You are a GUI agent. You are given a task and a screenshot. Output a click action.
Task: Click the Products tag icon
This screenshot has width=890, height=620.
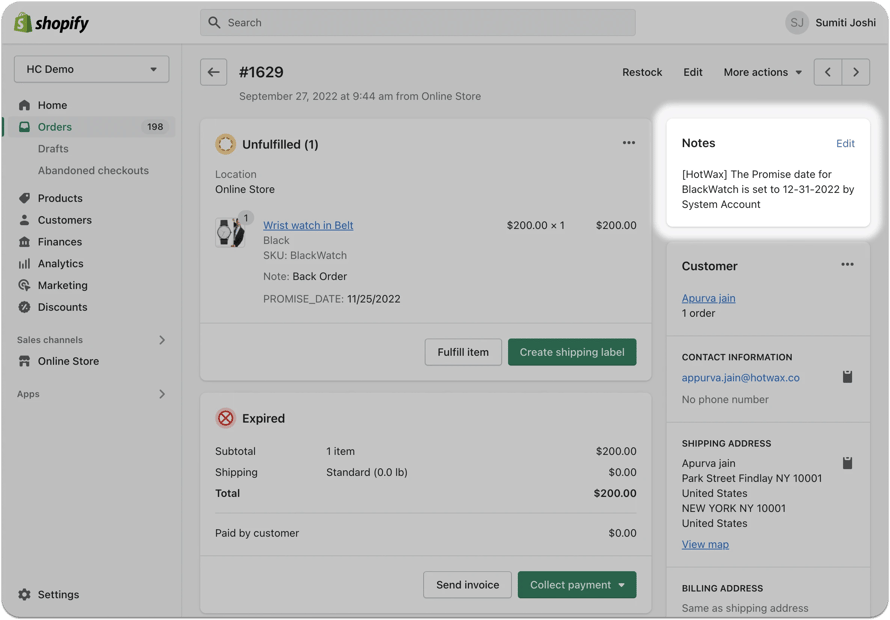24,198
